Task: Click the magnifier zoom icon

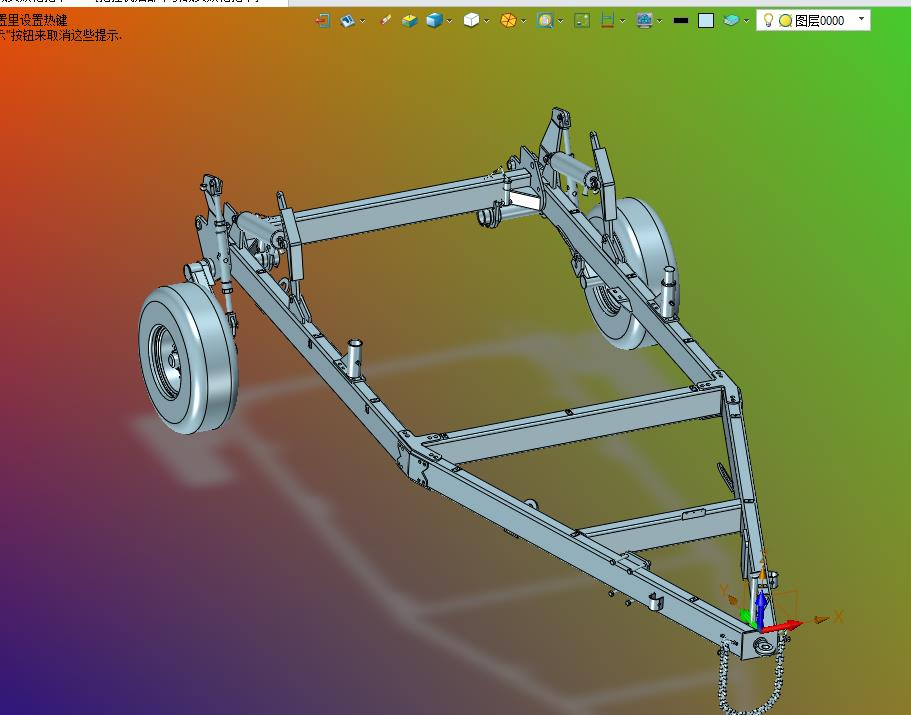Action: tap(545, 21)
